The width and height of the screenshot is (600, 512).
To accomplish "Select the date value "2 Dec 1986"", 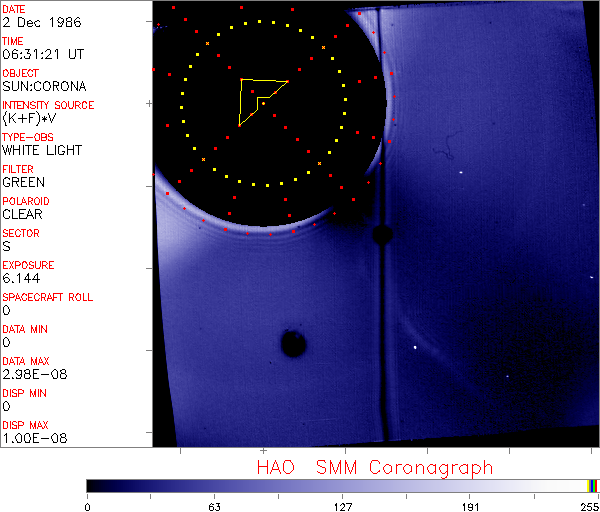I will tap(42, 22).
